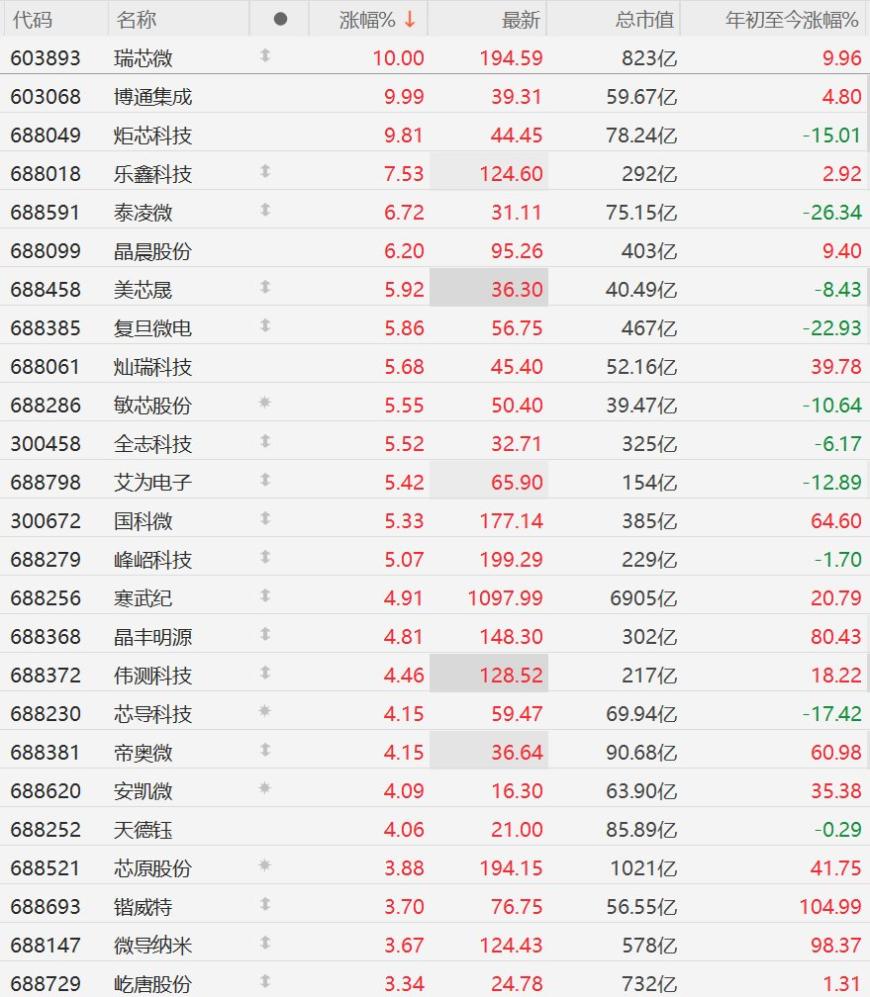Screen dimensions: 870x997
Task: Sort by 最新 column header
Action: coord(521,20)
